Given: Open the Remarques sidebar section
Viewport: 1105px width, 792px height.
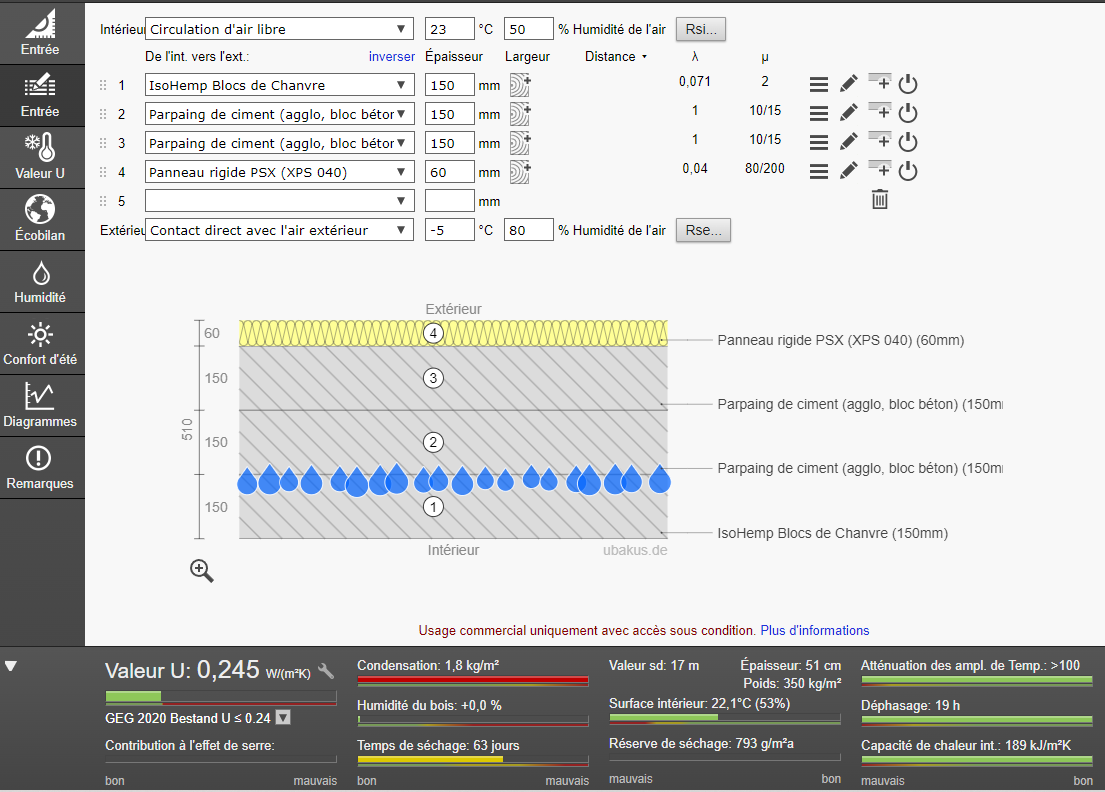Looking at the screenshot, I should tap(40, 467).
